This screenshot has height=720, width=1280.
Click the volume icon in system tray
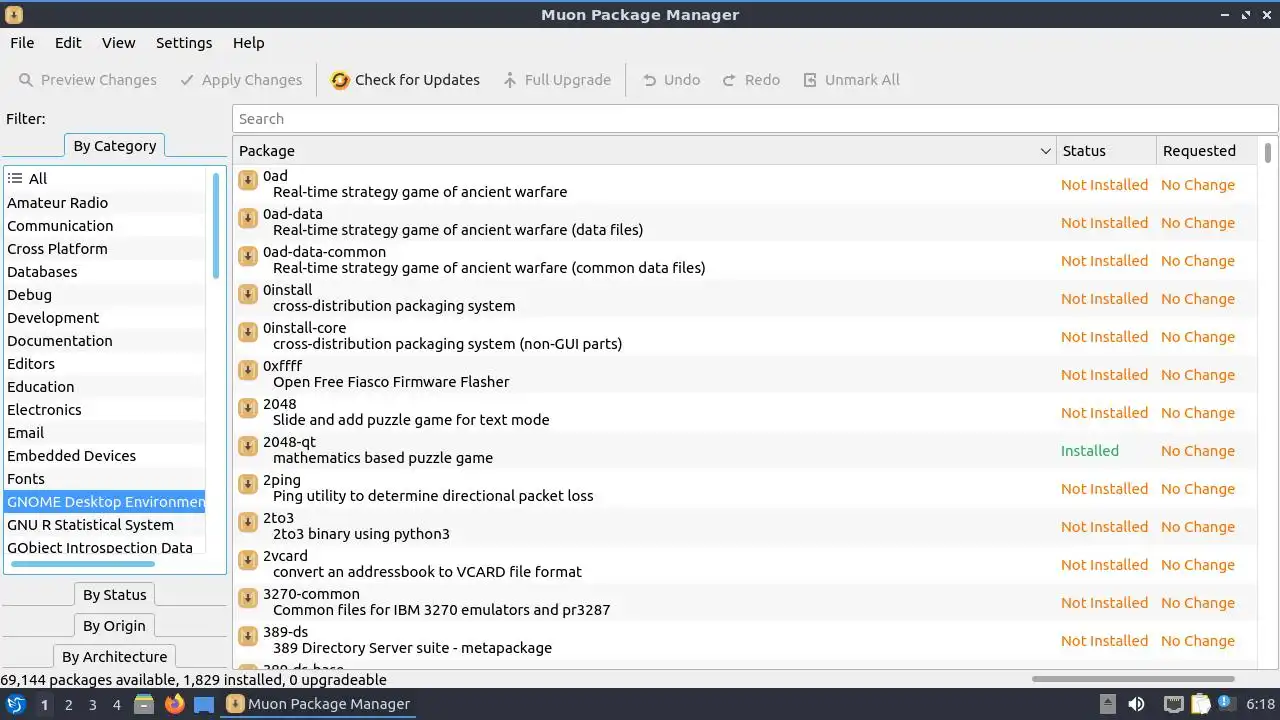1136,704
